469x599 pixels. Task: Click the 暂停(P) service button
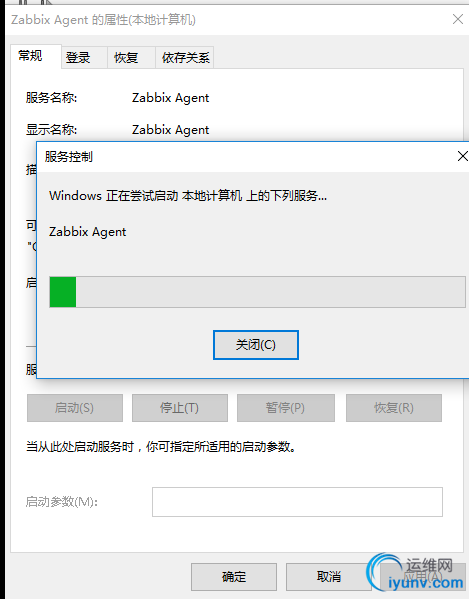tap(286, 408)
